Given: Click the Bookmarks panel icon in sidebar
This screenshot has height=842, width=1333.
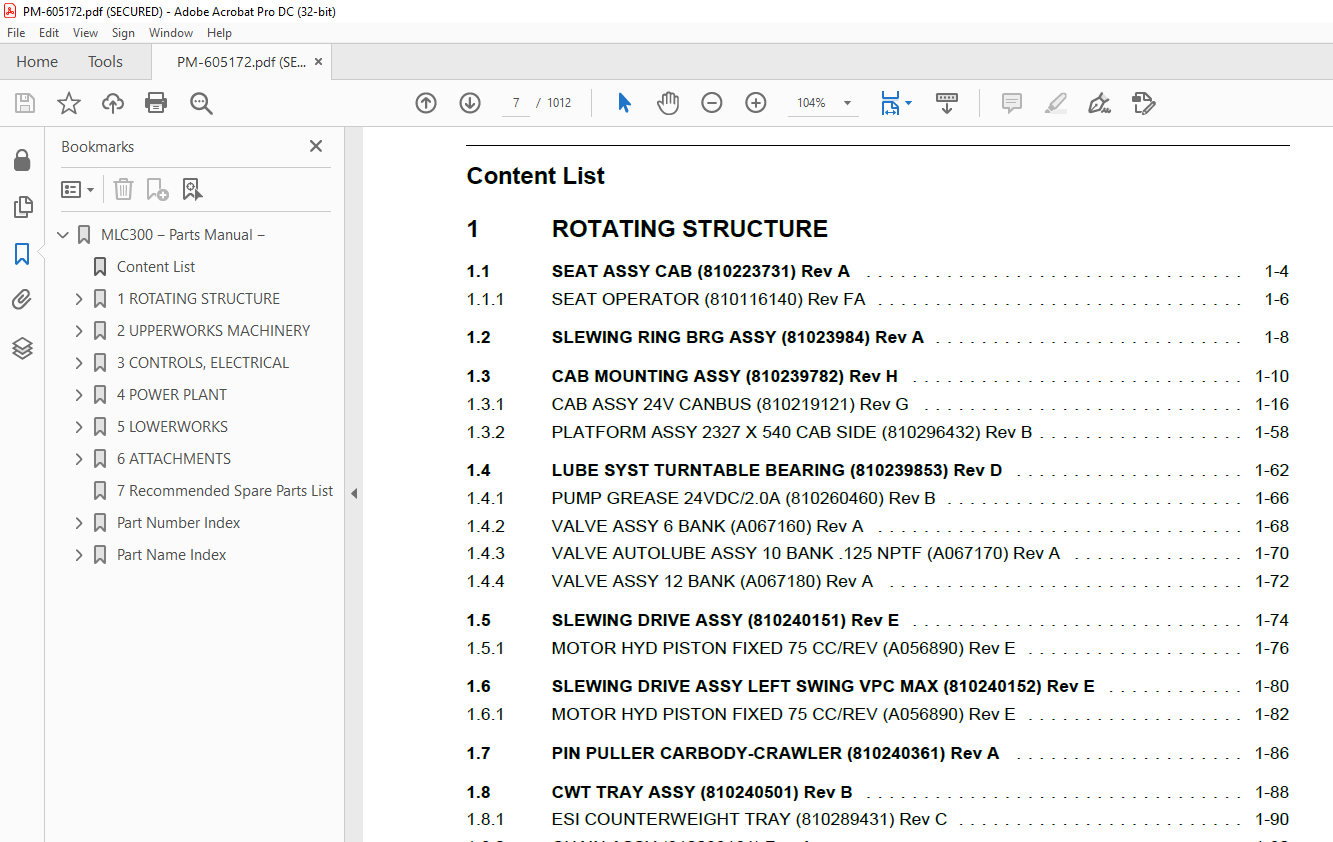Looking at the screenshot, I should [x=22, y=254].
